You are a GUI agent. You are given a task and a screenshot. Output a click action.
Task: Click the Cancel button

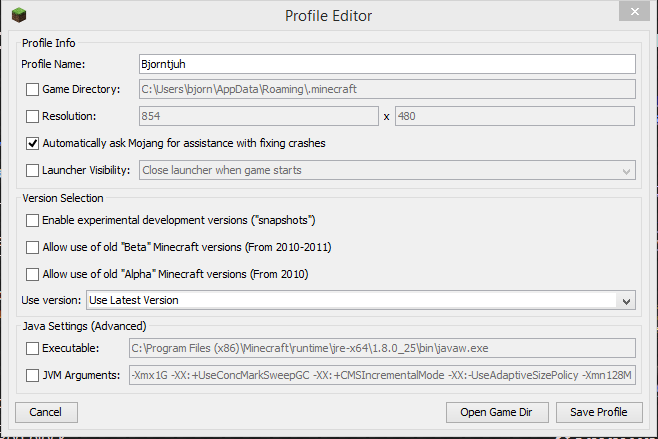(46, 413)
